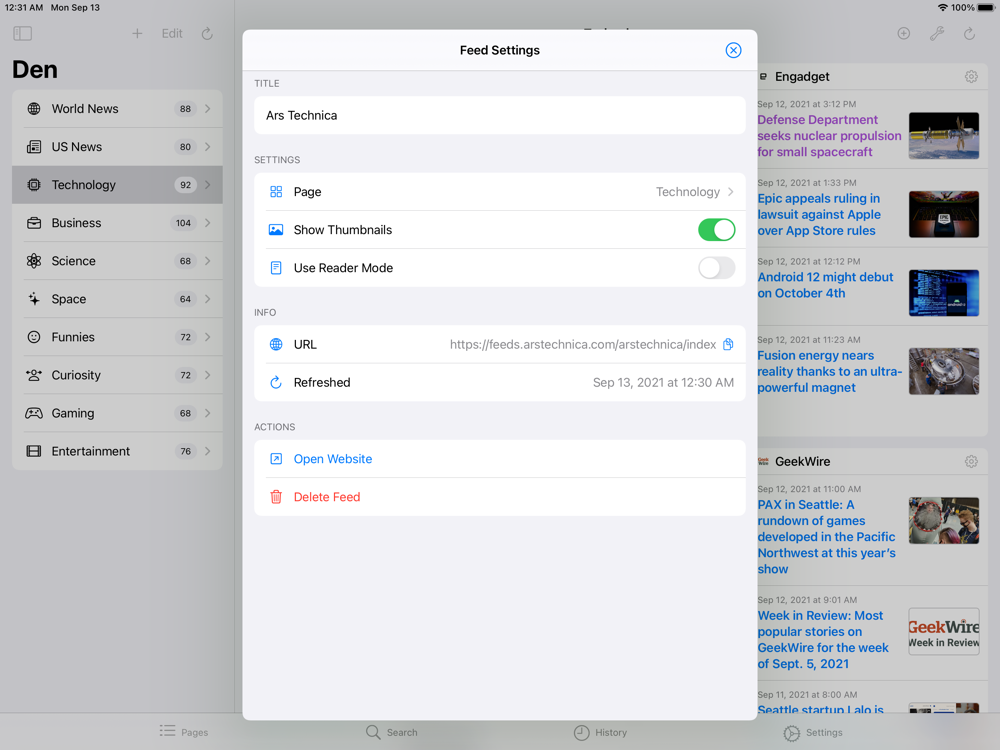Viewport: 1000px width, 750px height.
Task: Click the battery status indicator
Action: pos(985,8)
